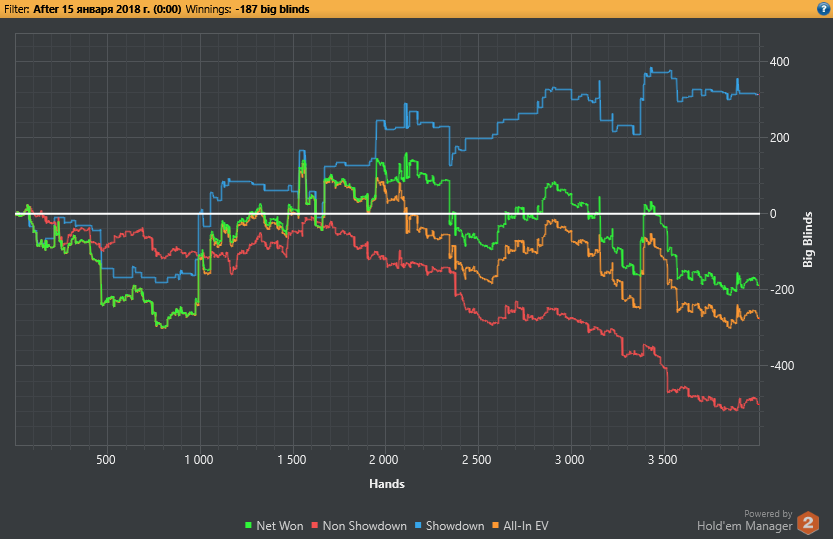Click the 'Powered by' caption text
The width and height of the screenshot is (833, 539).
click(768, 514)
